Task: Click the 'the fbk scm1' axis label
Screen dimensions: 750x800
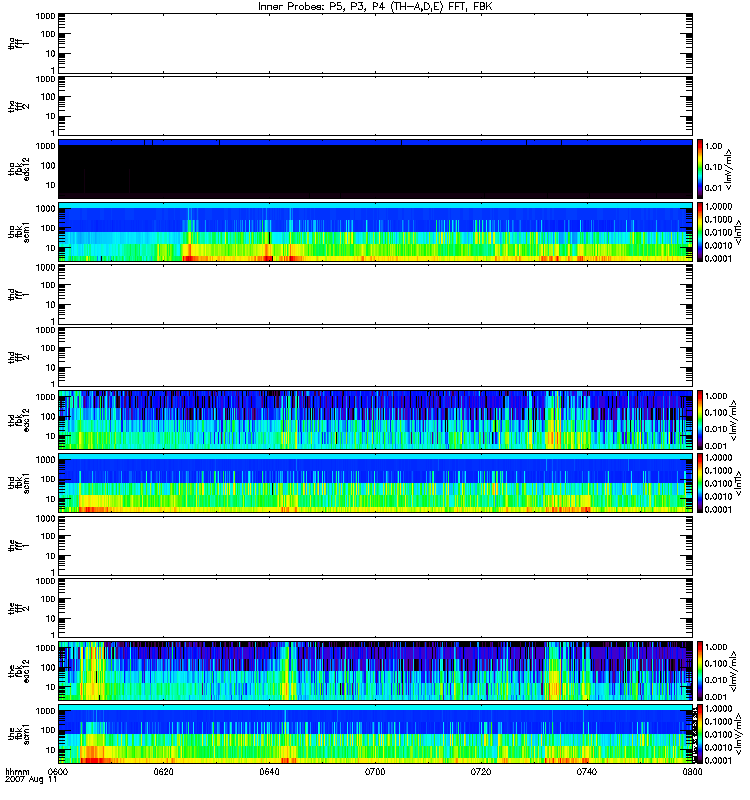Action: (x=18, y=734)
